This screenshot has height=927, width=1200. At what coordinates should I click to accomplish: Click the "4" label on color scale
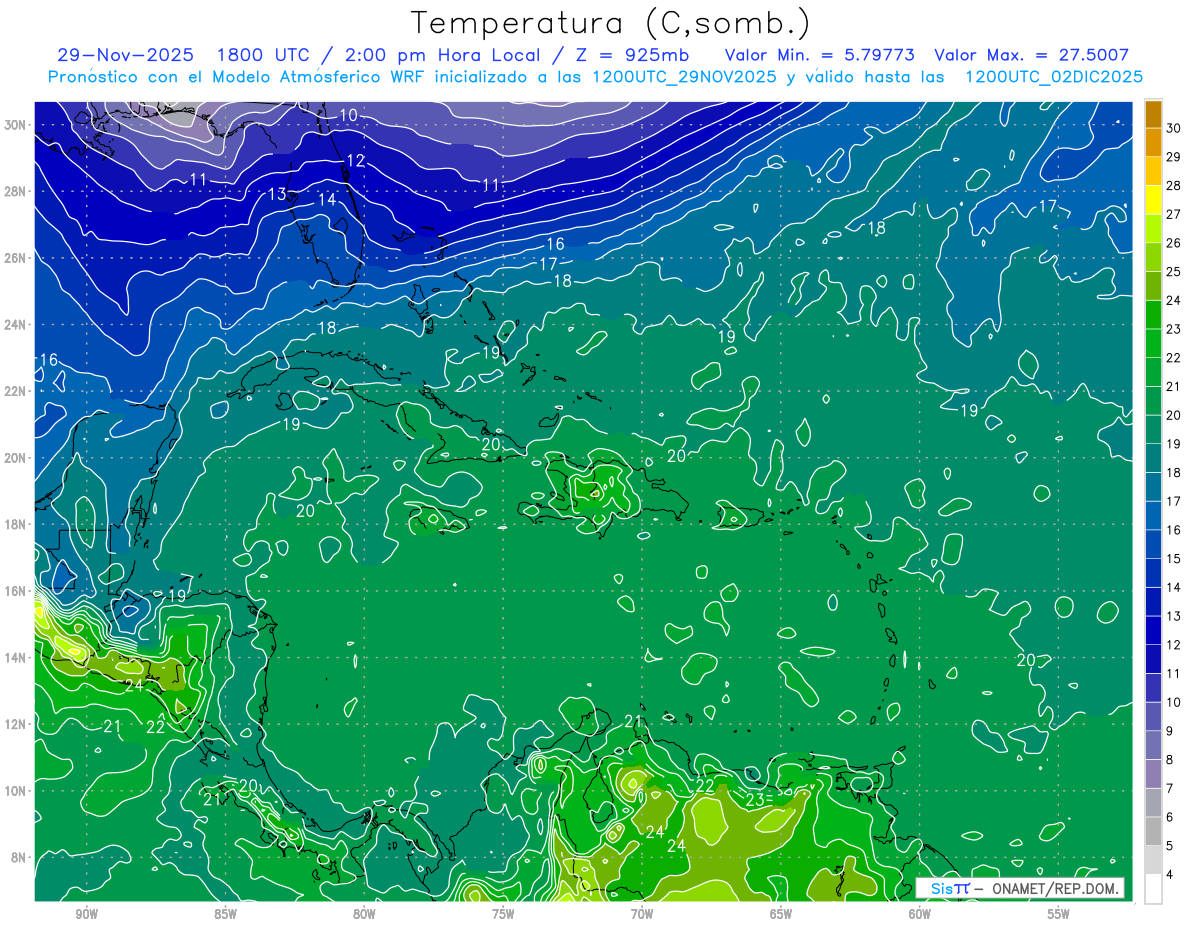click(1170, 876)
